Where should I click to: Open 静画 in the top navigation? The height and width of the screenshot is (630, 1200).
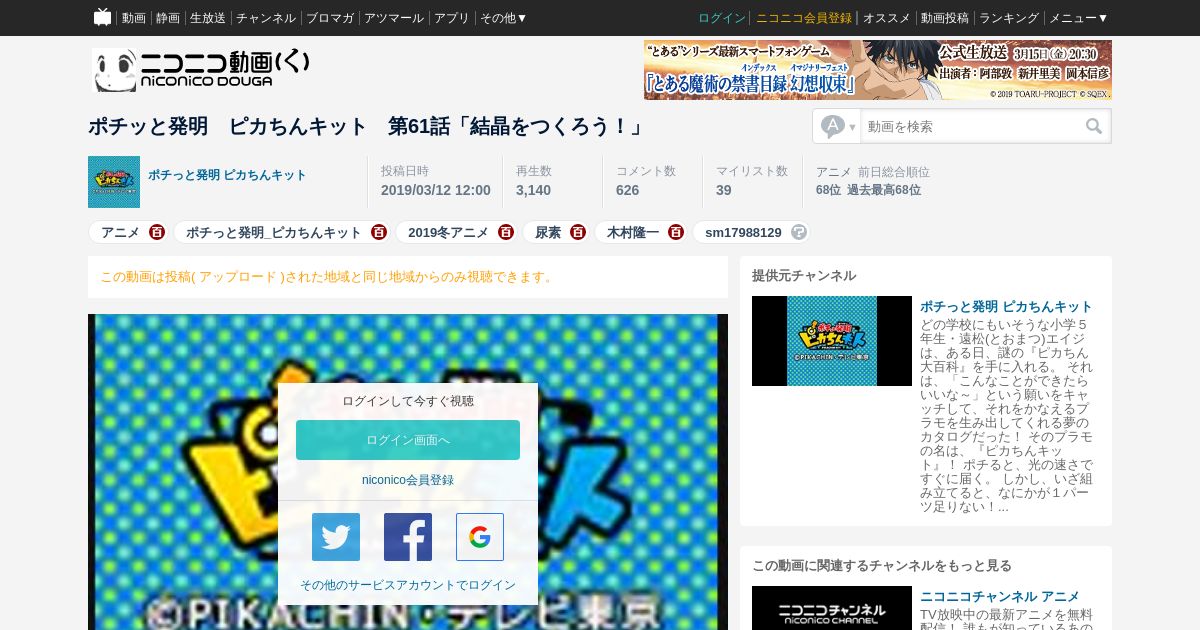168,18
